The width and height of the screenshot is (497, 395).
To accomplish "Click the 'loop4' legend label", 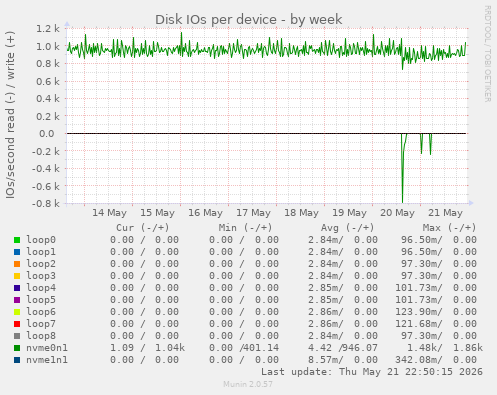I will click(x=41, y=288).
